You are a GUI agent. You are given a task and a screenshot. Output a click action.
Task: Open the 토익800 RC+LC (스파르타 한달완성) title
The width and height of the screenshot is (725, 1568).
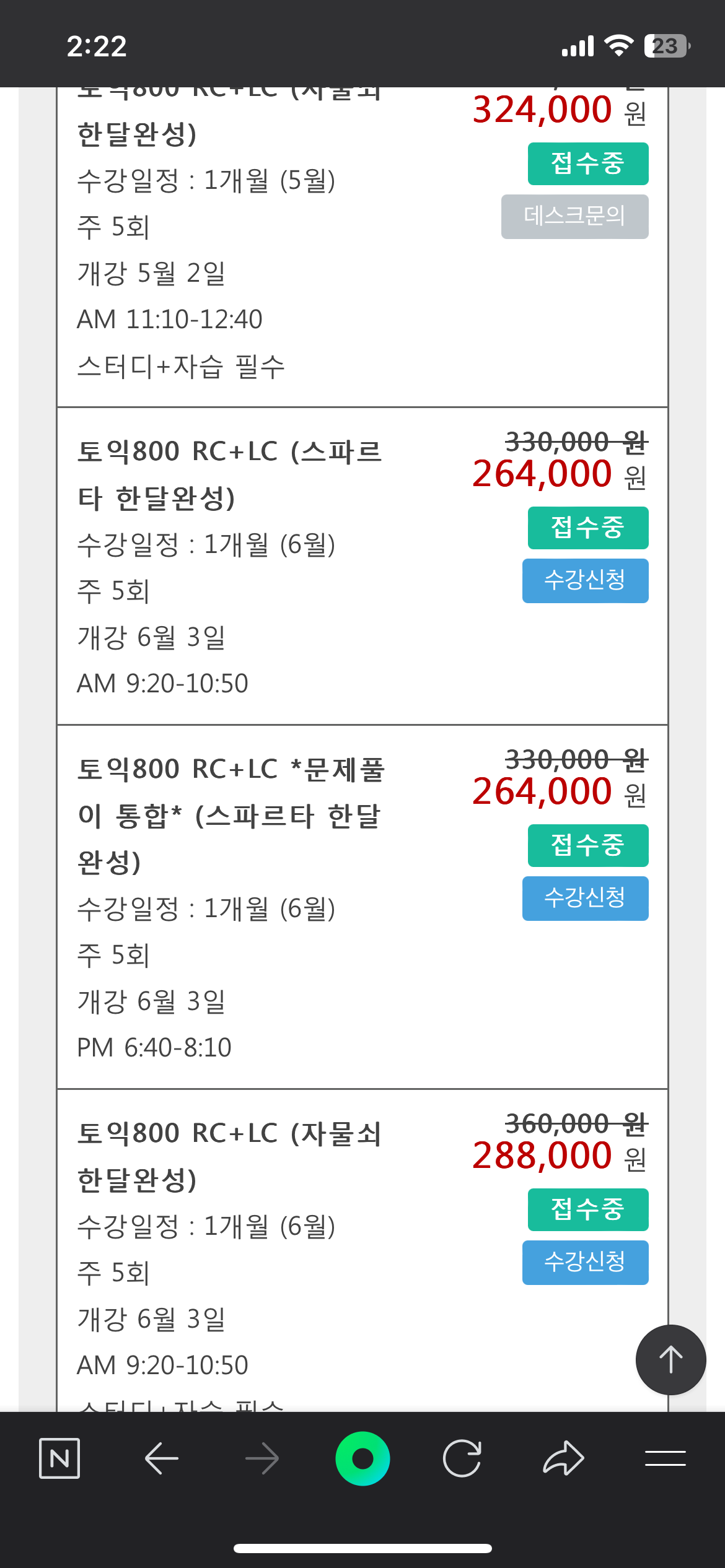[229, 474]
